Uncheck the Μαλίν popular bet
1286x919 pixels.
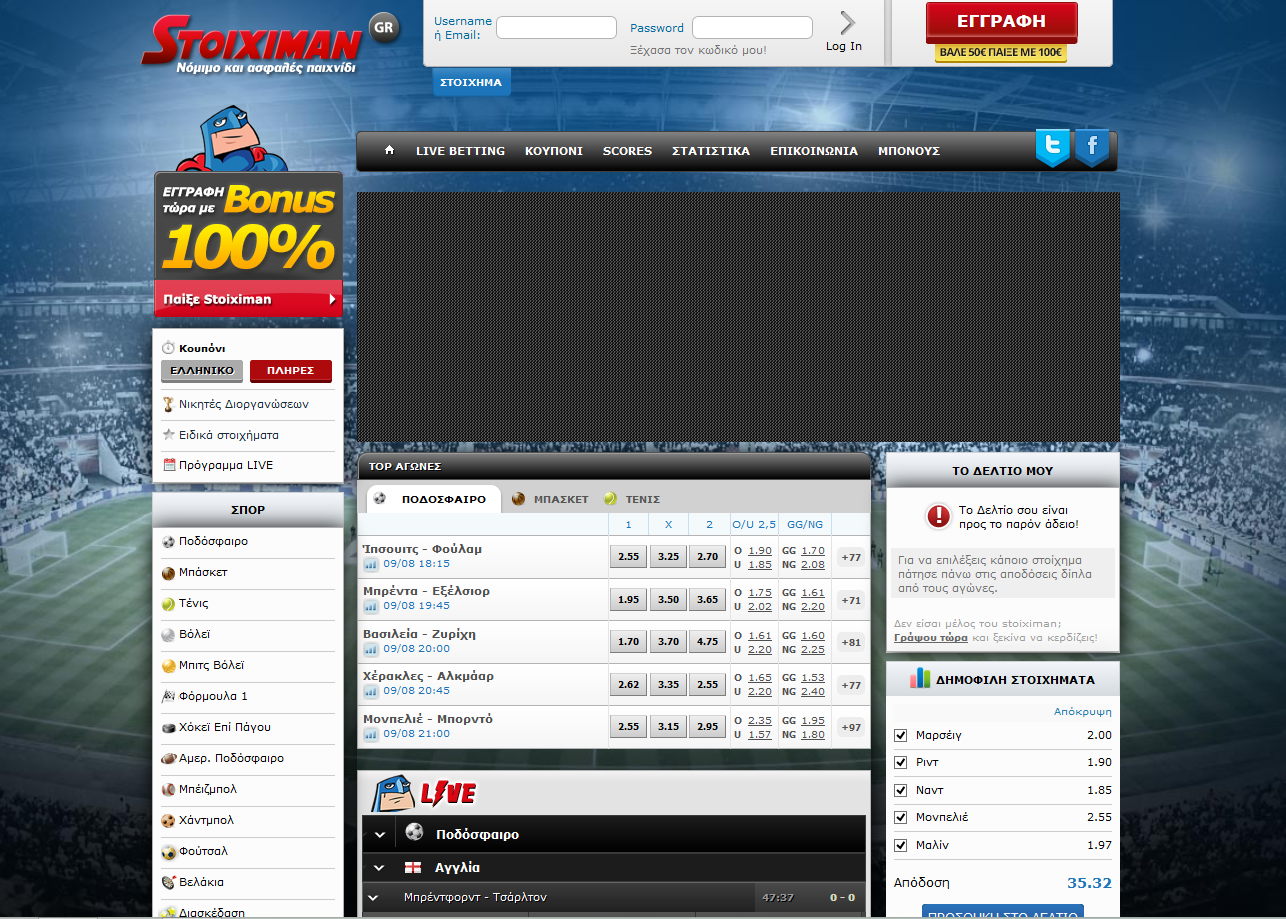tap(900, 846)
